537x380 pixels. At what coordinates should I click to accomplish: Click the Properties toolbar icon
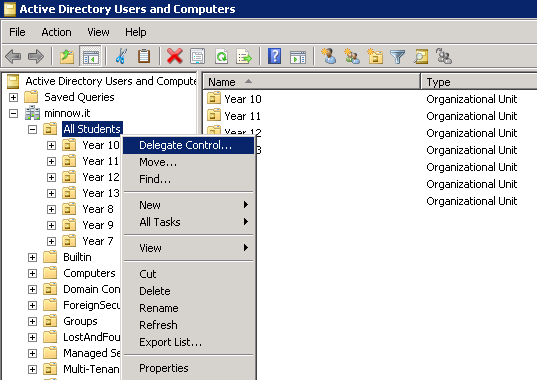click(198, 56)
